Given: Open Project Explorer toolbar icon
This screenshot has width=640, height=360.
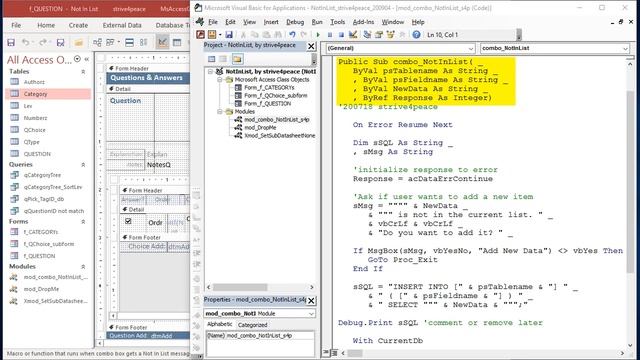Looking at the screenshot, I should [x=367, y=35].
